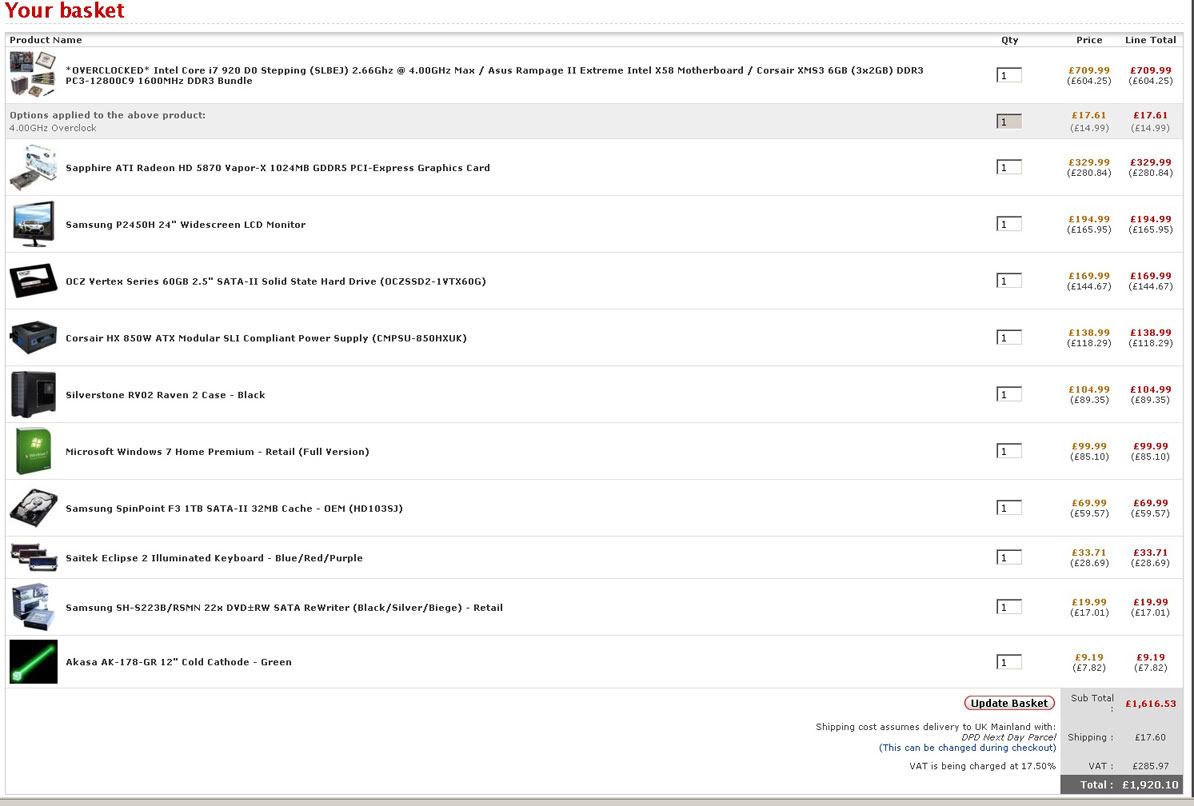Click the Akasa green cold cathode image
This screenshot has width=1194, height=806.
[33, 662]
